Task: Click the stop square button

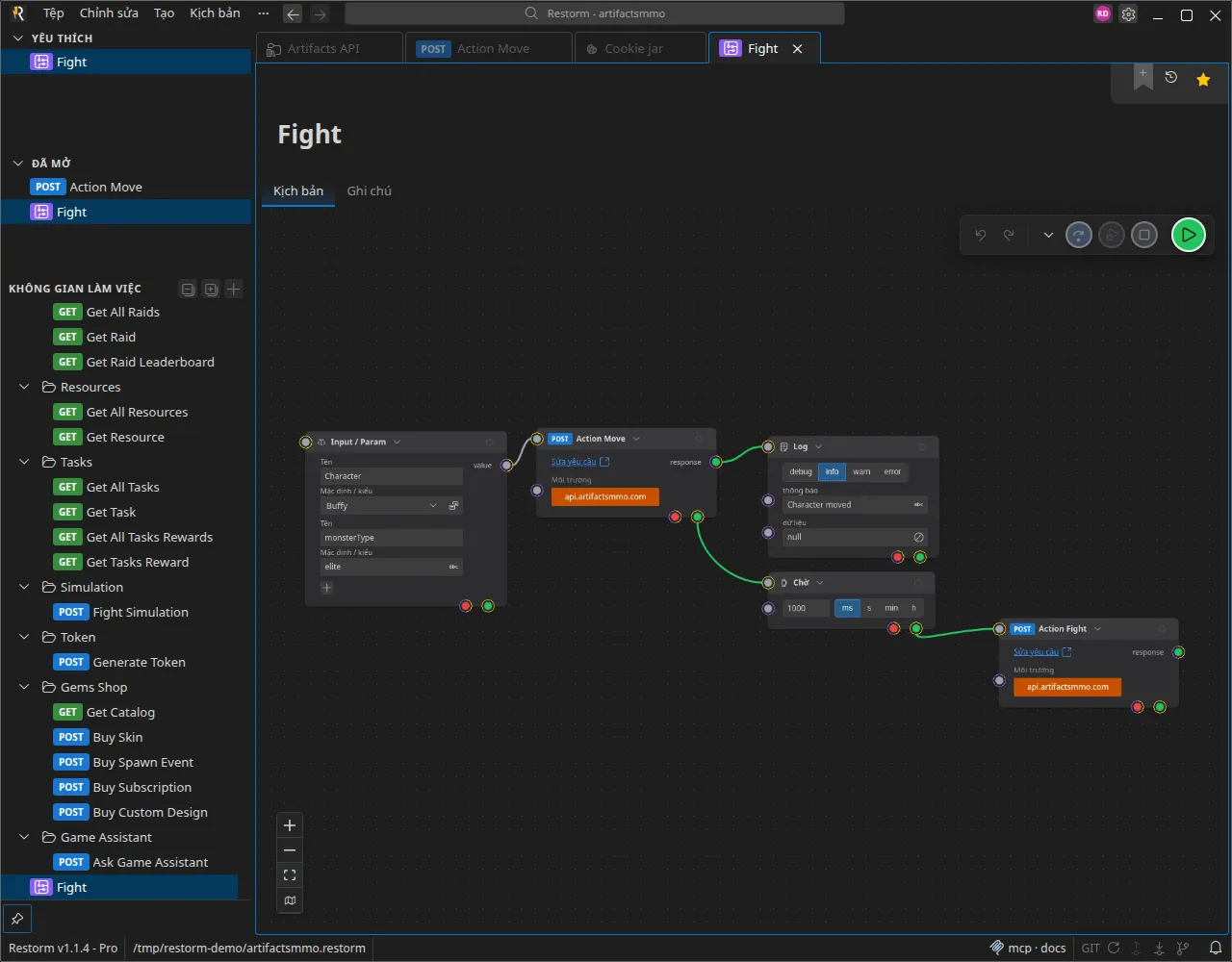Action: pyautogui.click(x=1144, y=235)
